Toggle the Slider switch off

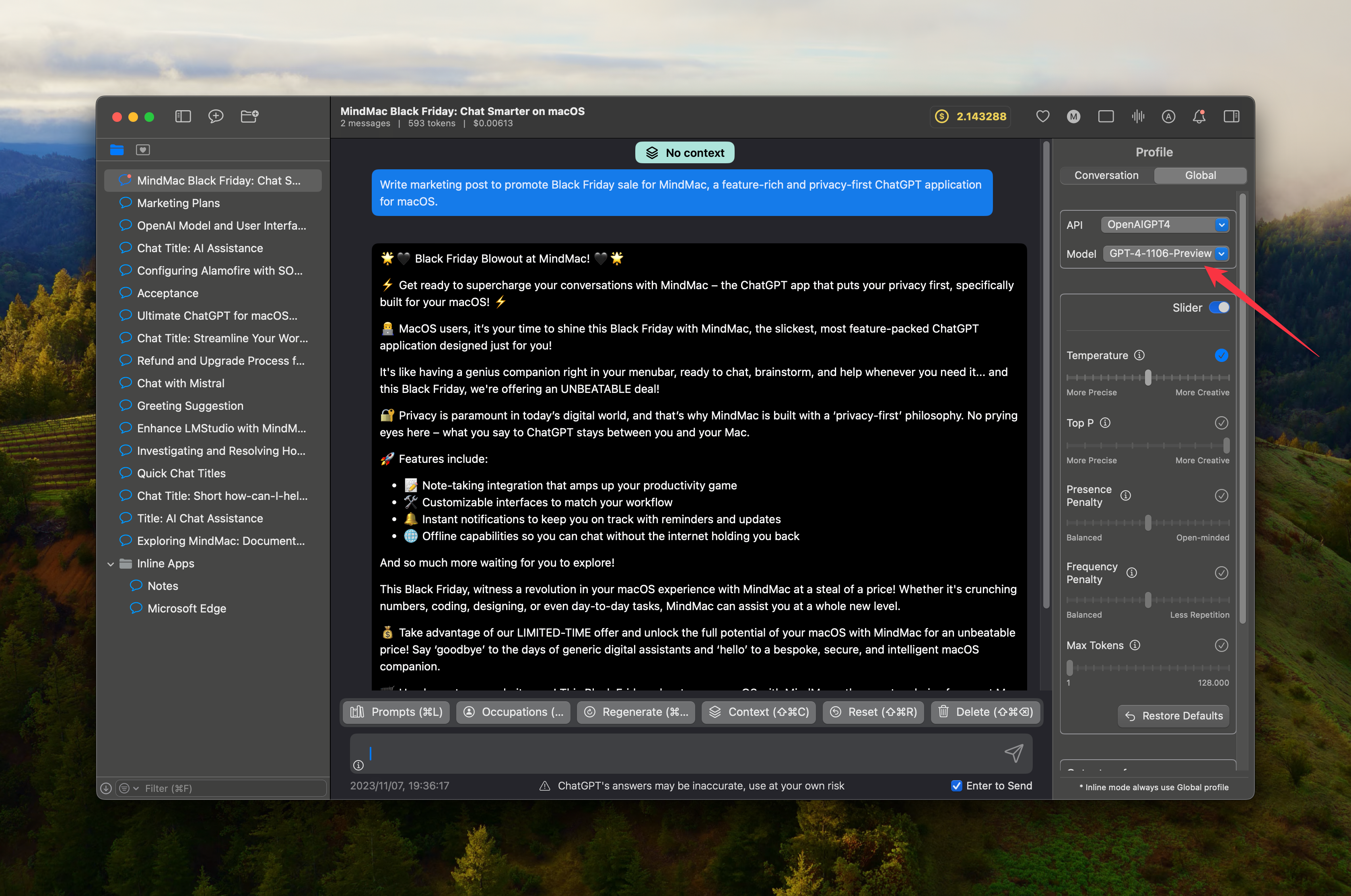[1219, 307]
